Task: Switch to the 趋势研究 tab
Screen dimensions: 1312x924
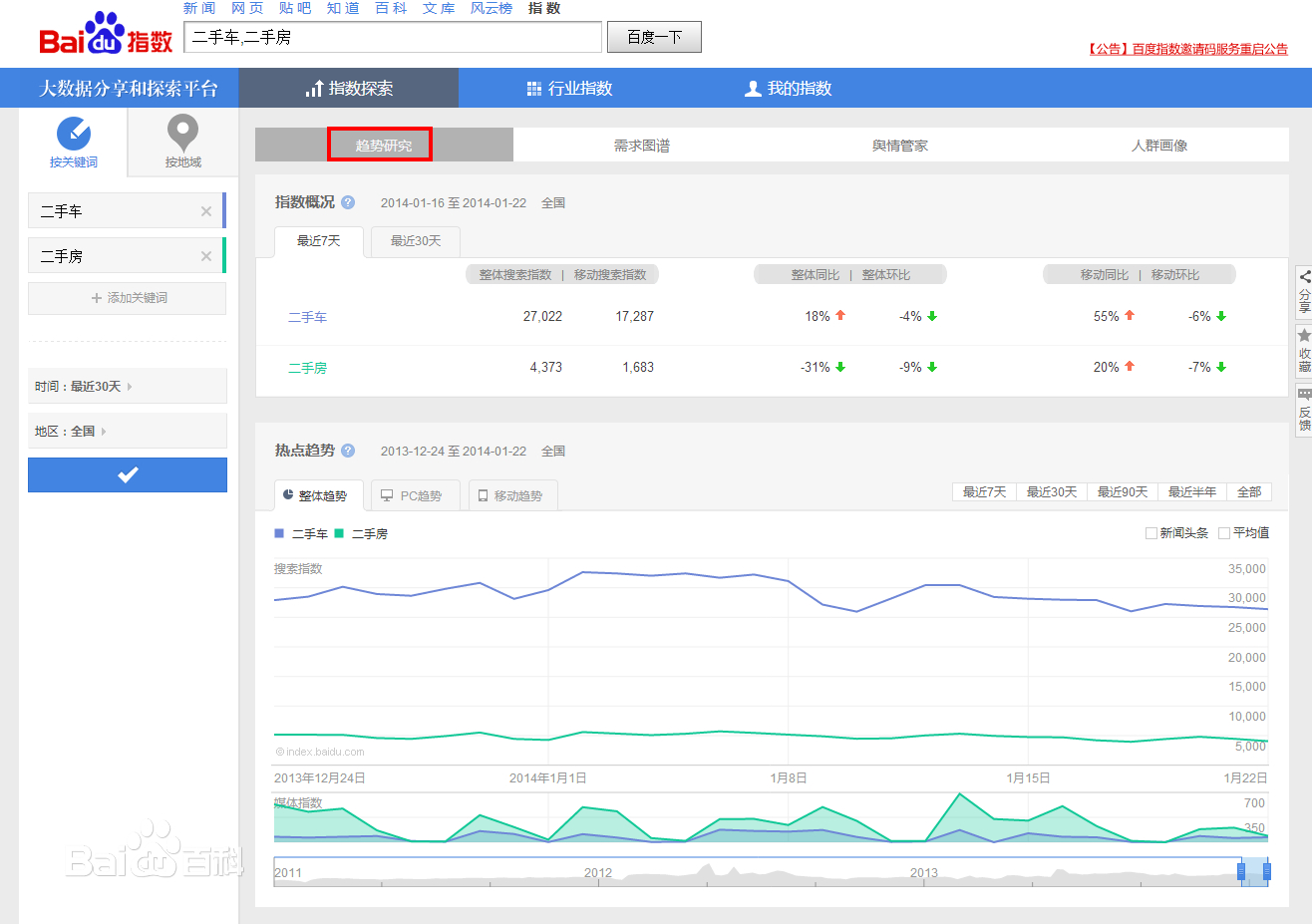Action: 384,146
